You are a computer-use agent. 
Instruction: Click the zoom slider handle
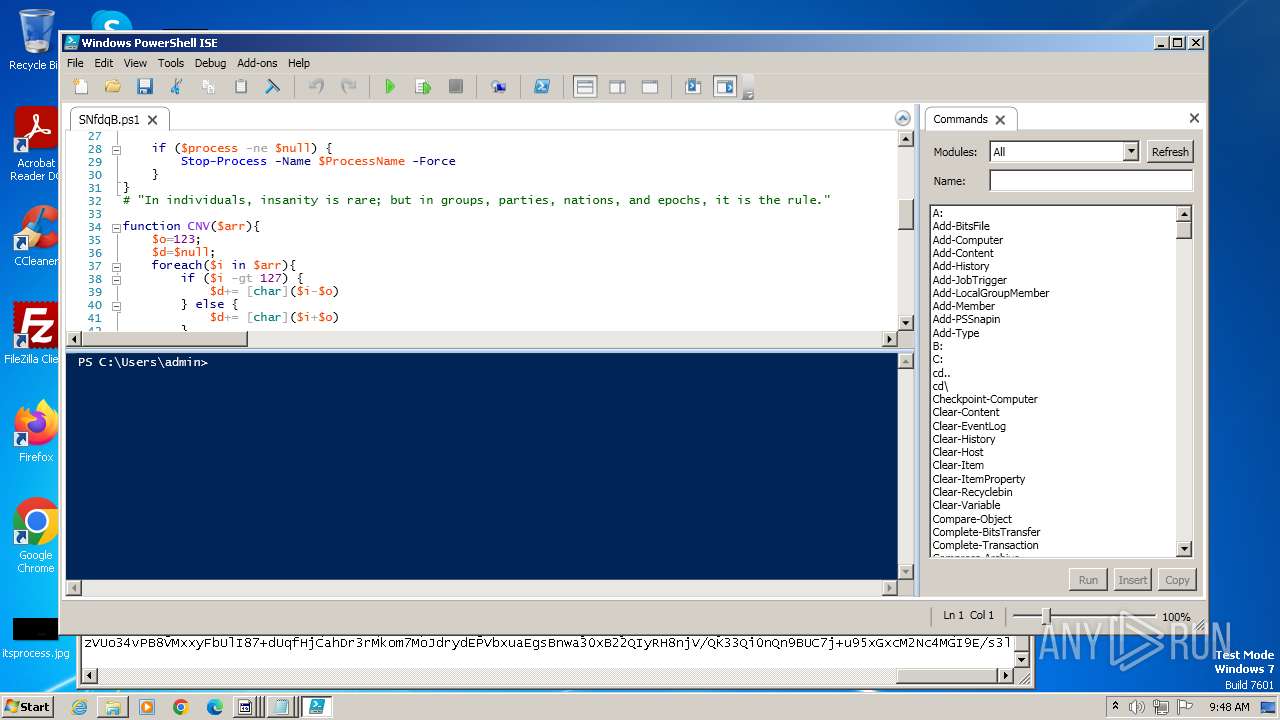point(1046,616)
